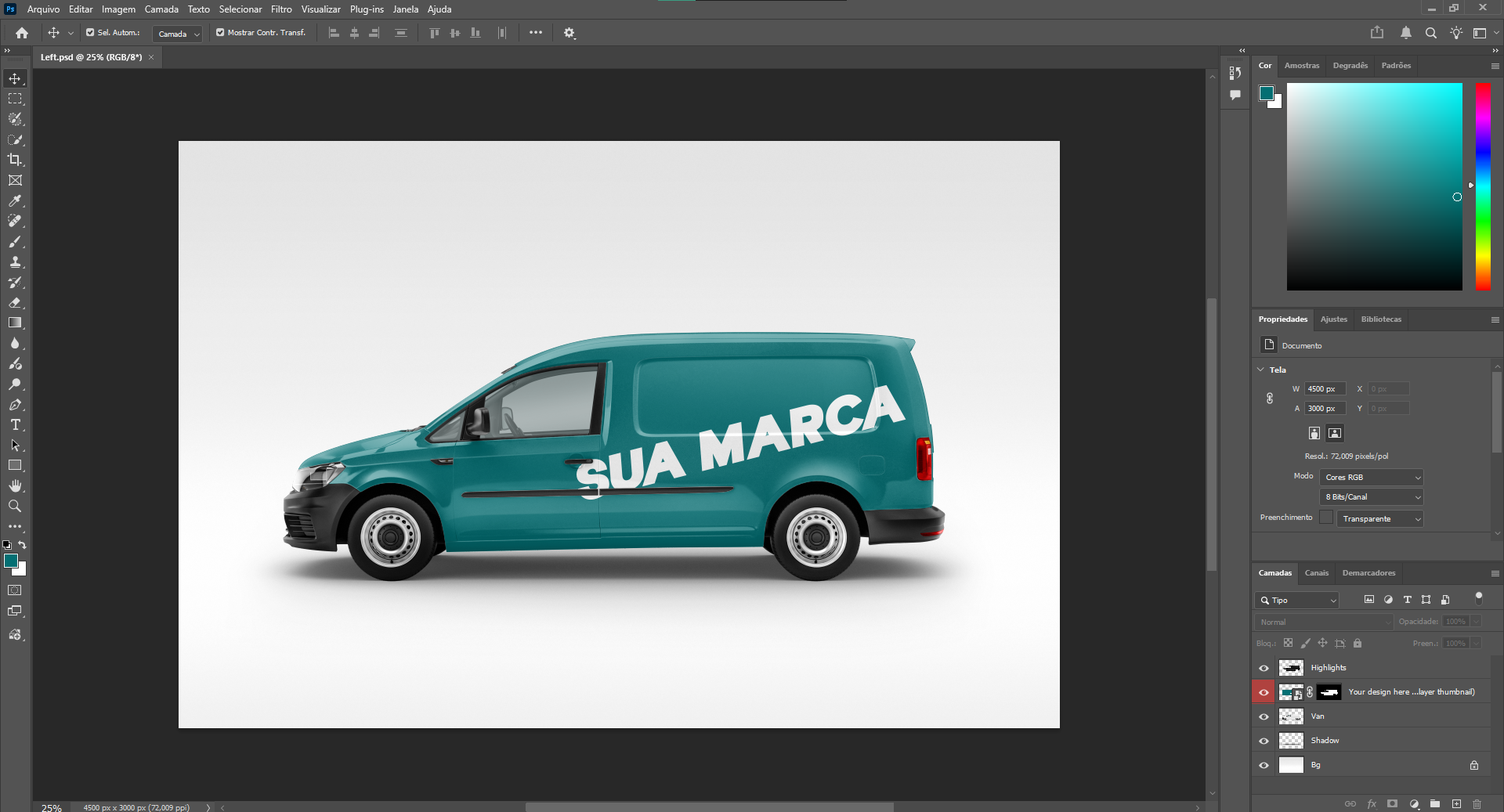The height and width of the screenshot is (812, 1504).
Task: Click the delete layer trash icon
Action: pyautogui.click(x=1477, y=804)
